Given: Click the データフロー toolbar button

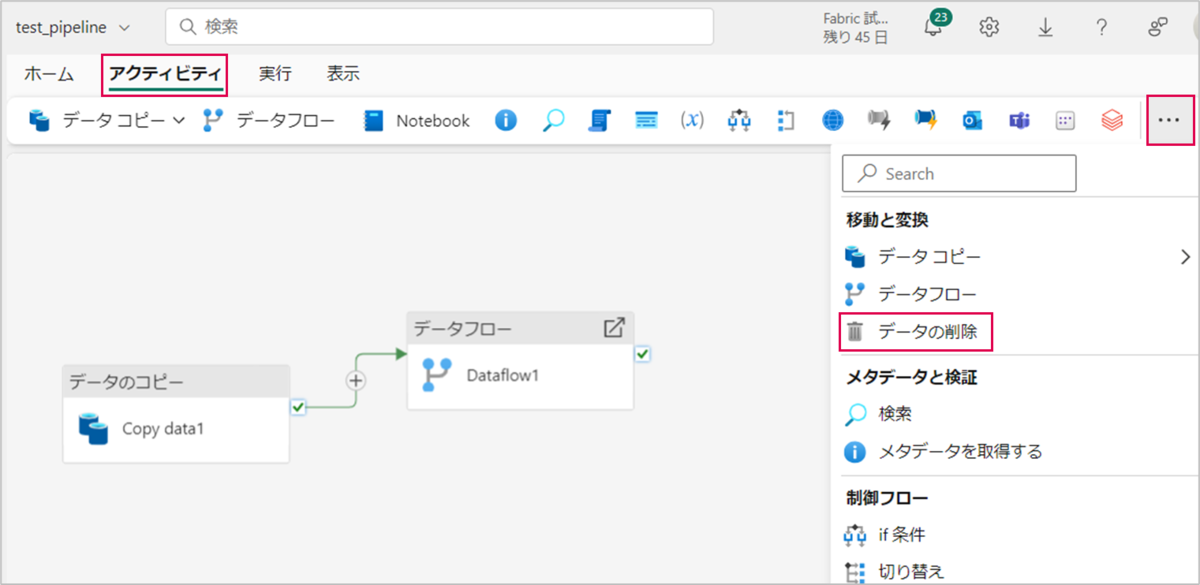Looking at the screenshot, I should (268, 121).
